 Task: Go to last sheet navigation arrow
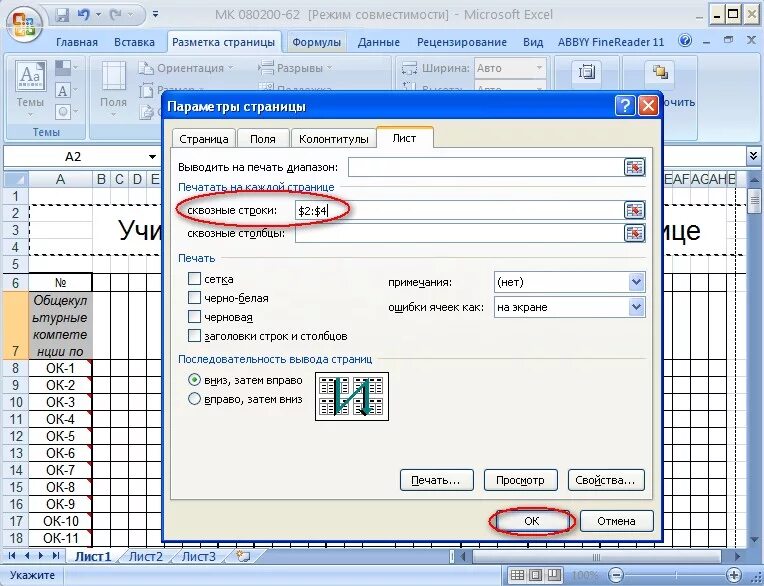coord(56,556)
